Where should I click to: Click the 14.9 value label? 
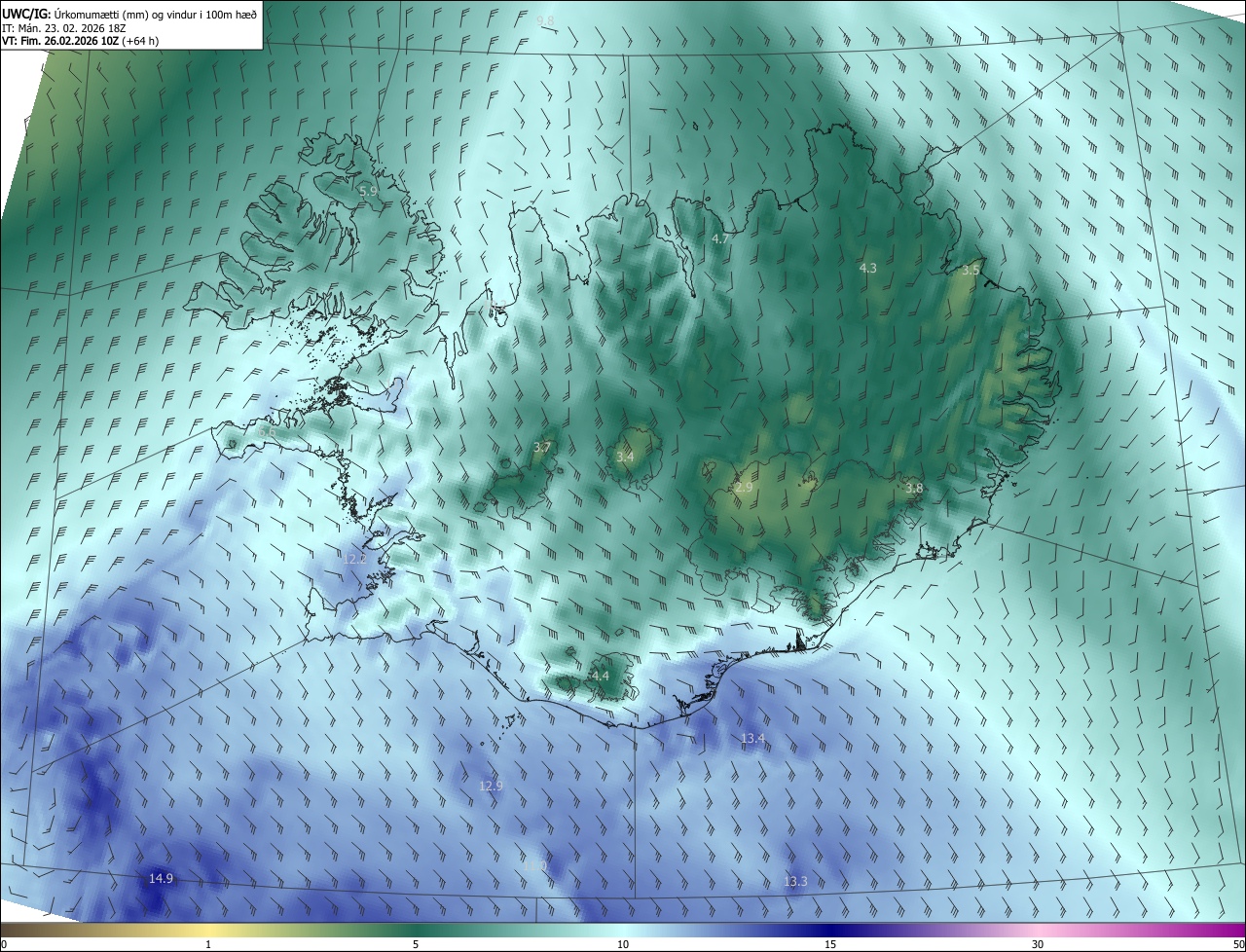coord(161,878)
